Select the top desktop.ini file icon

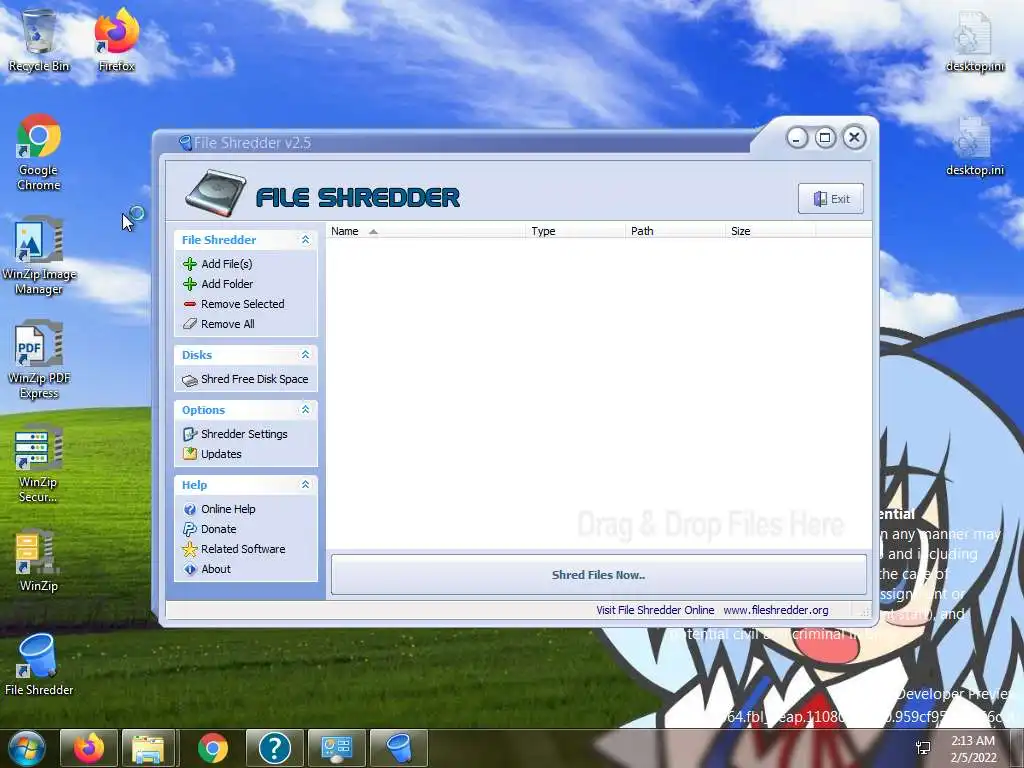click(975, 42)
